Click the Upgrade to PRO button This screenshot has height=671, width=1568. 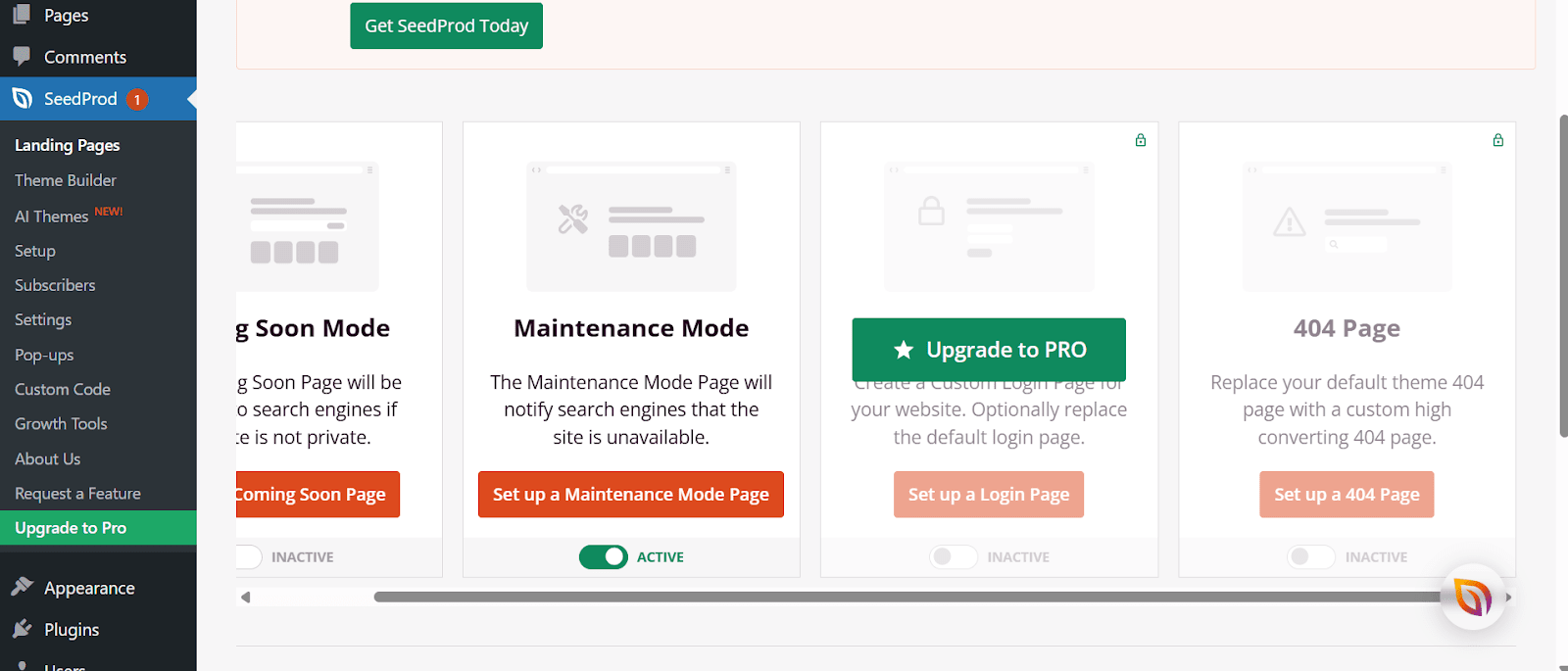[989, 350]
